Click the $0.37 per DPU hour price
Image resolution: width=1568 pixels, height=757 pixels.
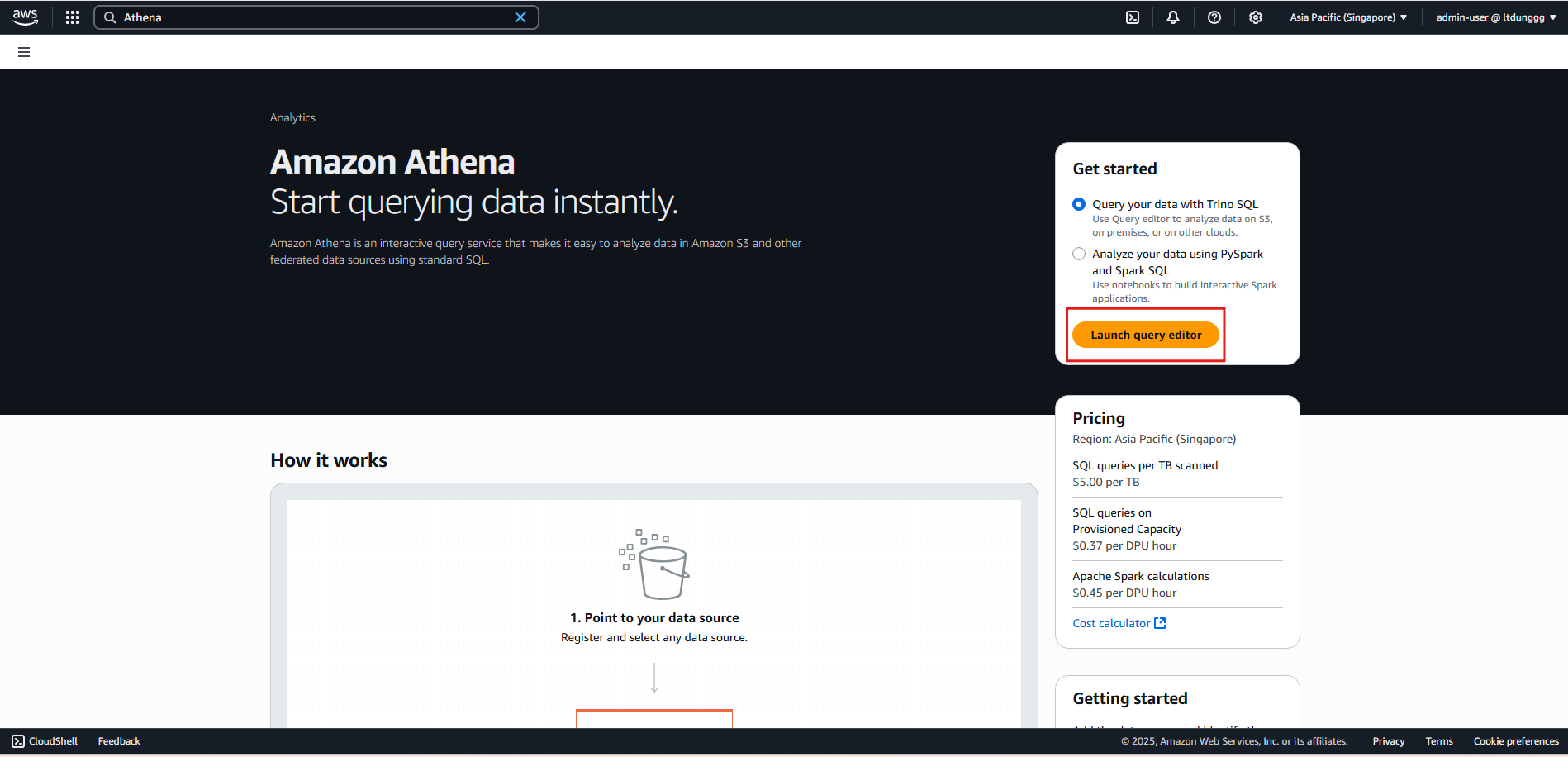point(1124,545)
